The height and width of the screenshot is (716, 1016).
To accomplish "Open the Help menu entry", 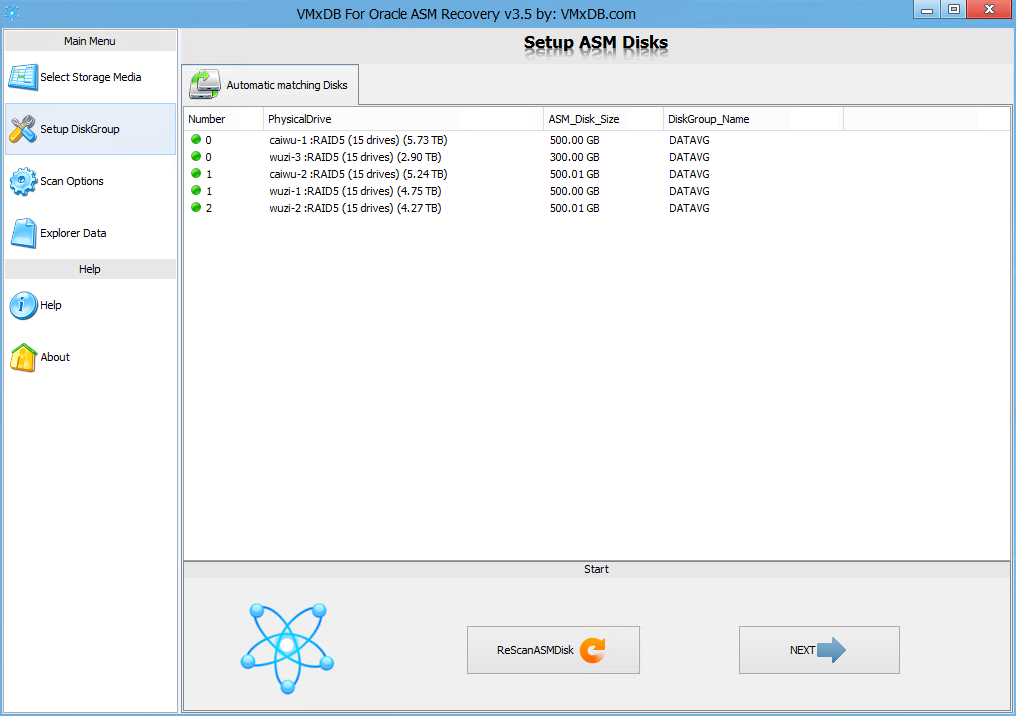I will coord(90,305).
